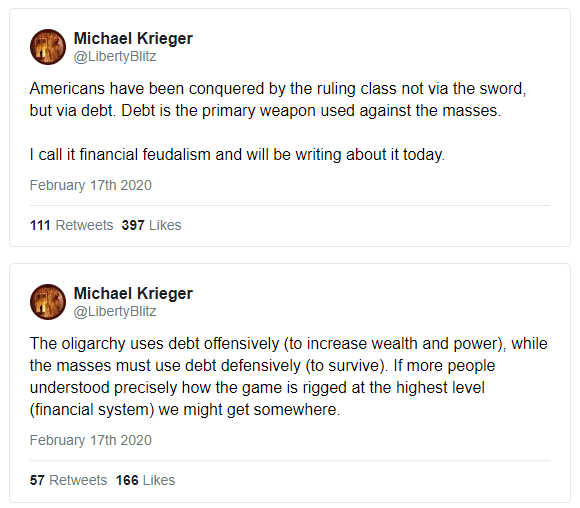Open second tweet's February 17th 2020 date
The width and height of the screenshot is (580, 508).
(x=91, y=440)
